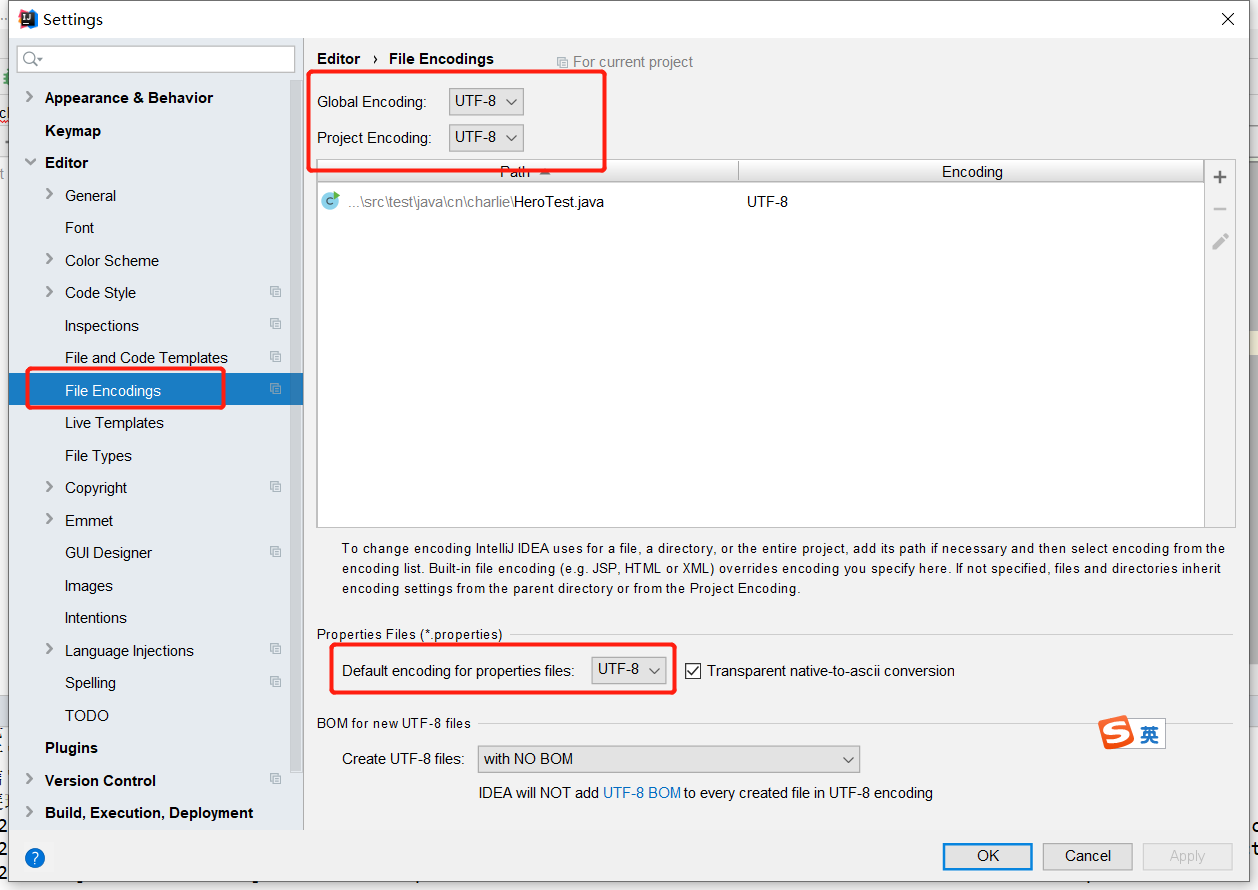Open the Global Encoding dropdown

486,101
